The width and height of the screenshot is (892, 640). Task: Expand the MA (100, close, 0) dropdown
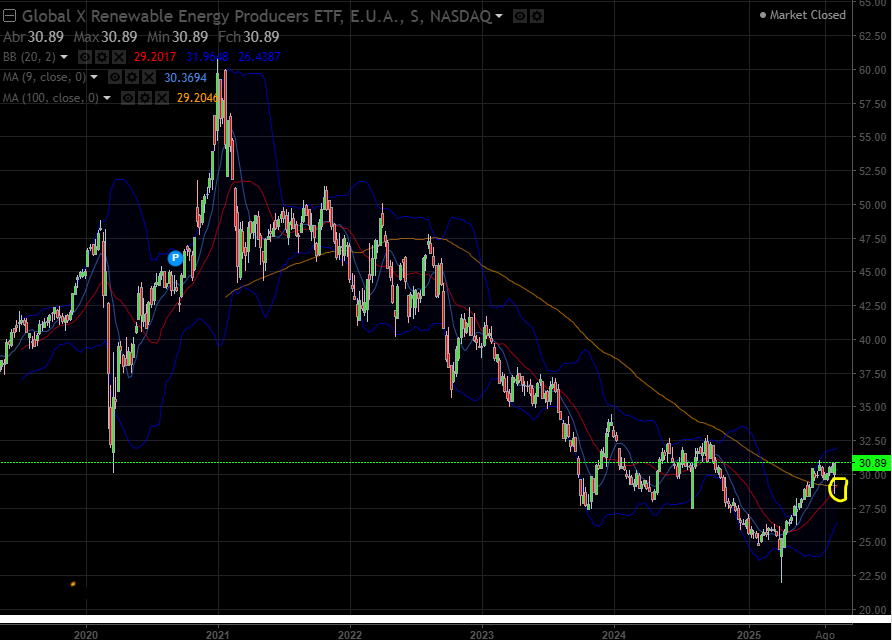[107, 98]
